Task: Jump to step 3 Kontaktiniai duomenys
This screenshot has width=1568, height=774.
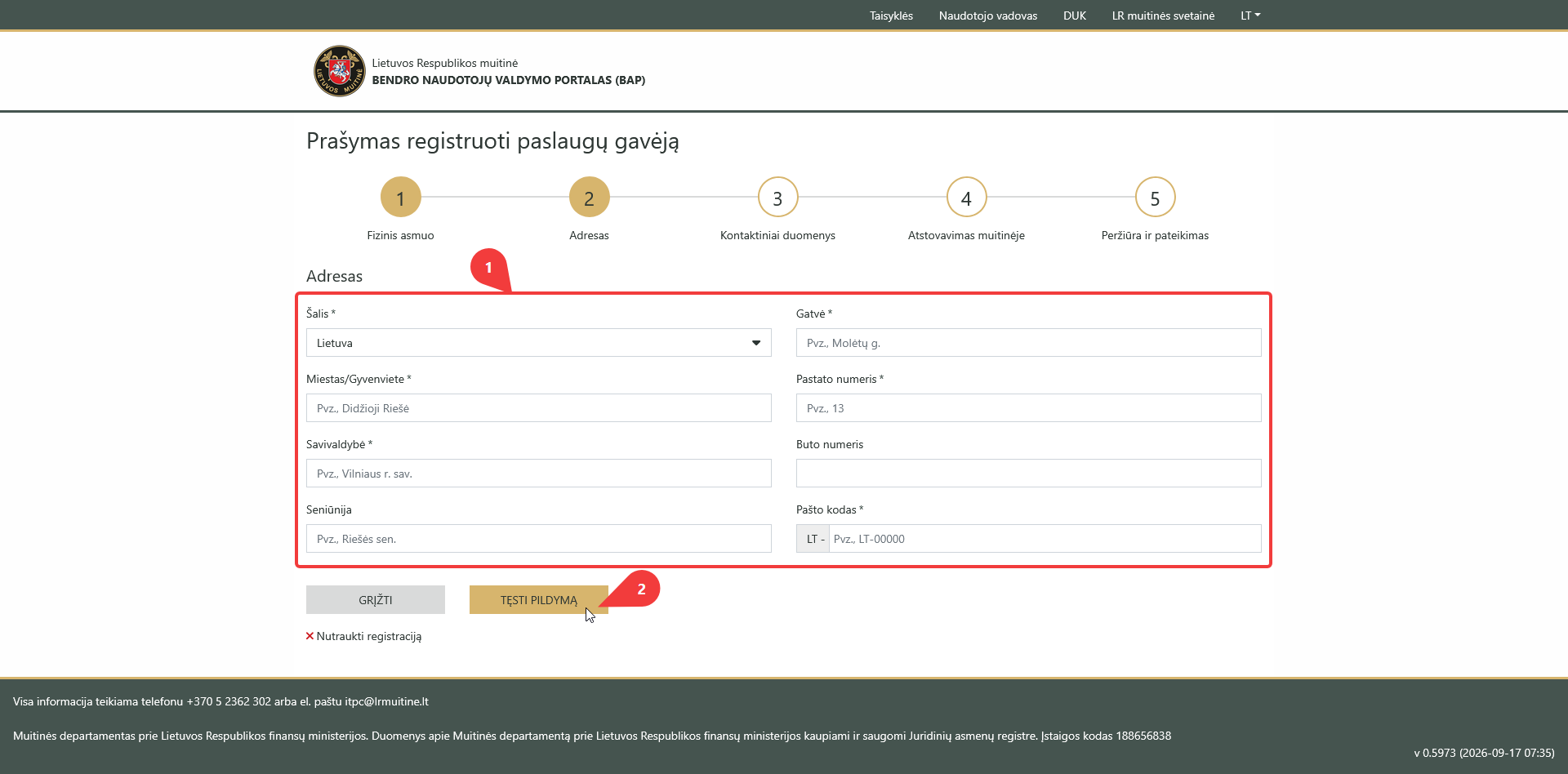Action: pos(777,198)
